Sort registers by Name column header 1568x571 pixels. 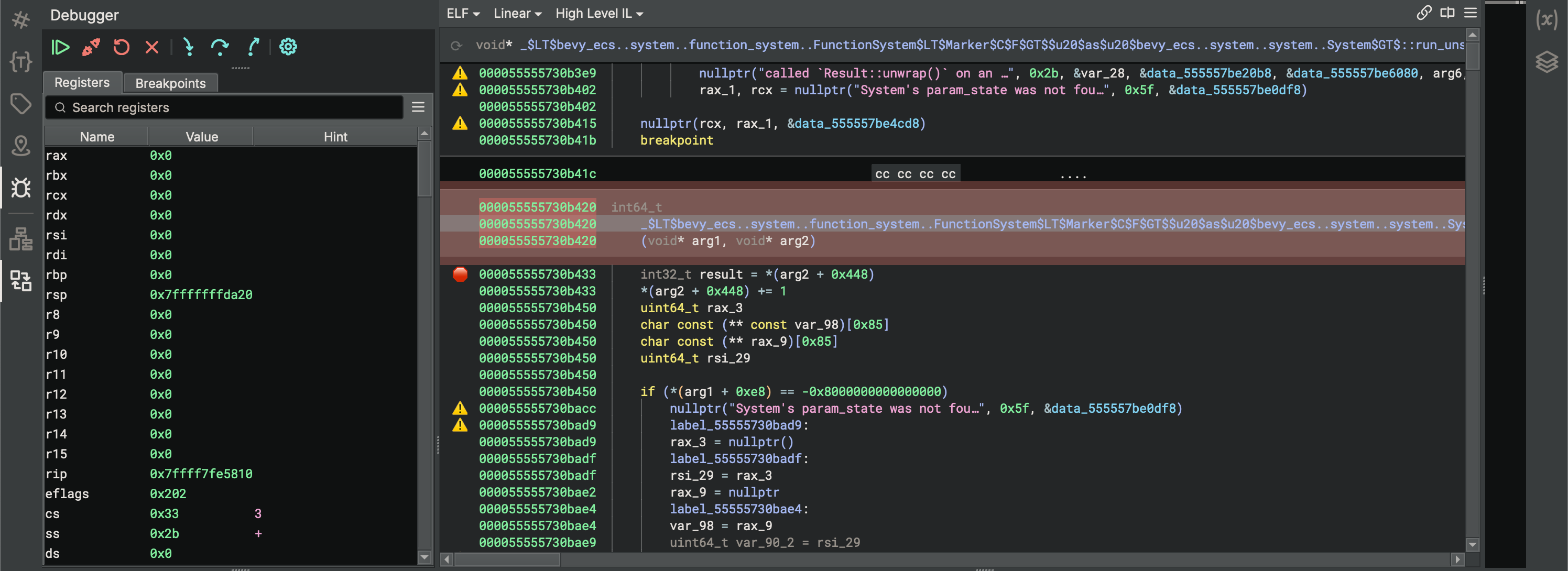coord(97,137)
